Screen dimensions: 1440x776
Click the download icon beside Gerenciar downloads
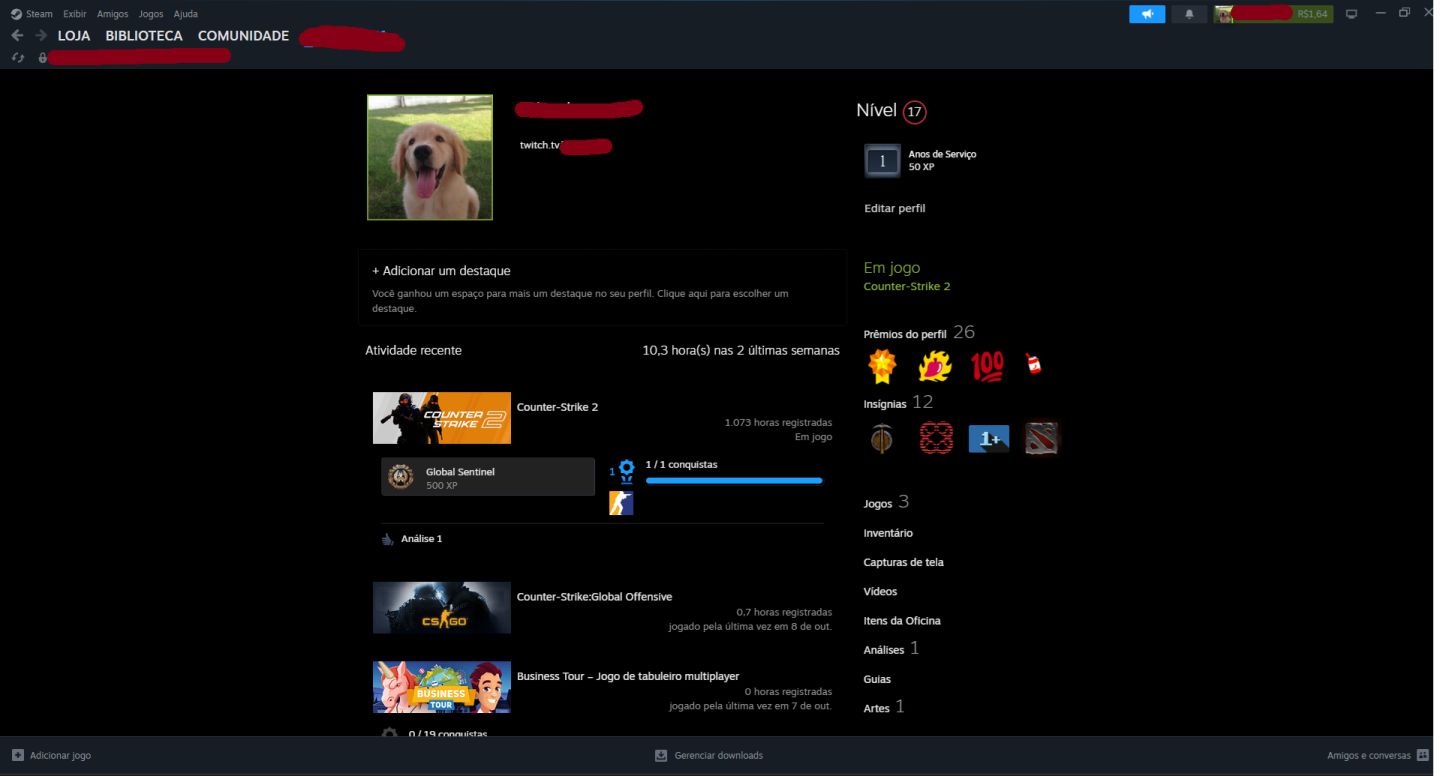[x=661, y=755]
